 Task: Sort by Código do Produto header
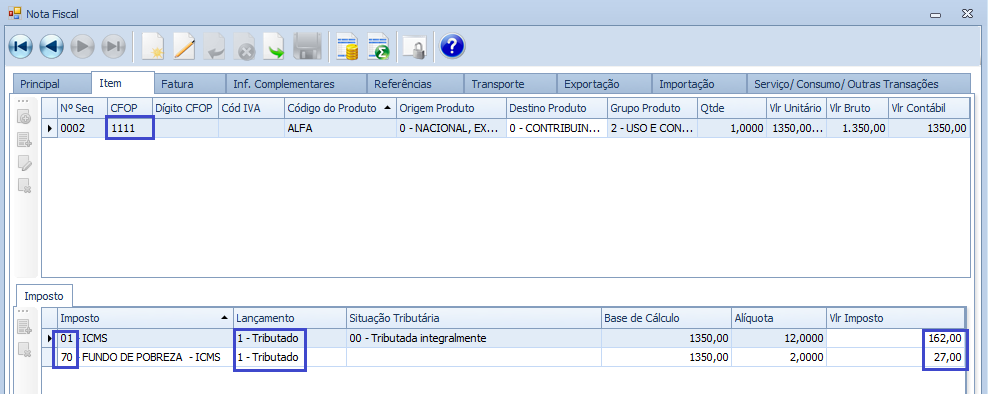[340, 108]
